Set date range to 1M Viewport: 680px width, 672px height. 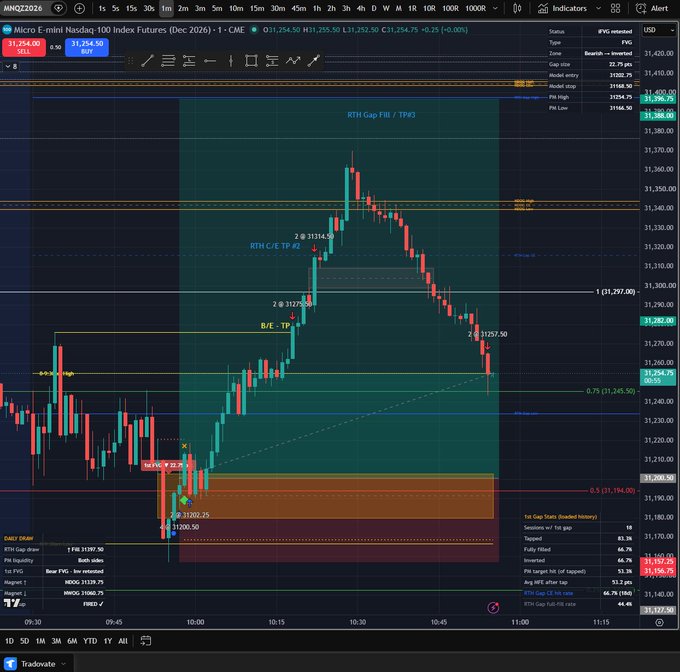click(40, 641)
